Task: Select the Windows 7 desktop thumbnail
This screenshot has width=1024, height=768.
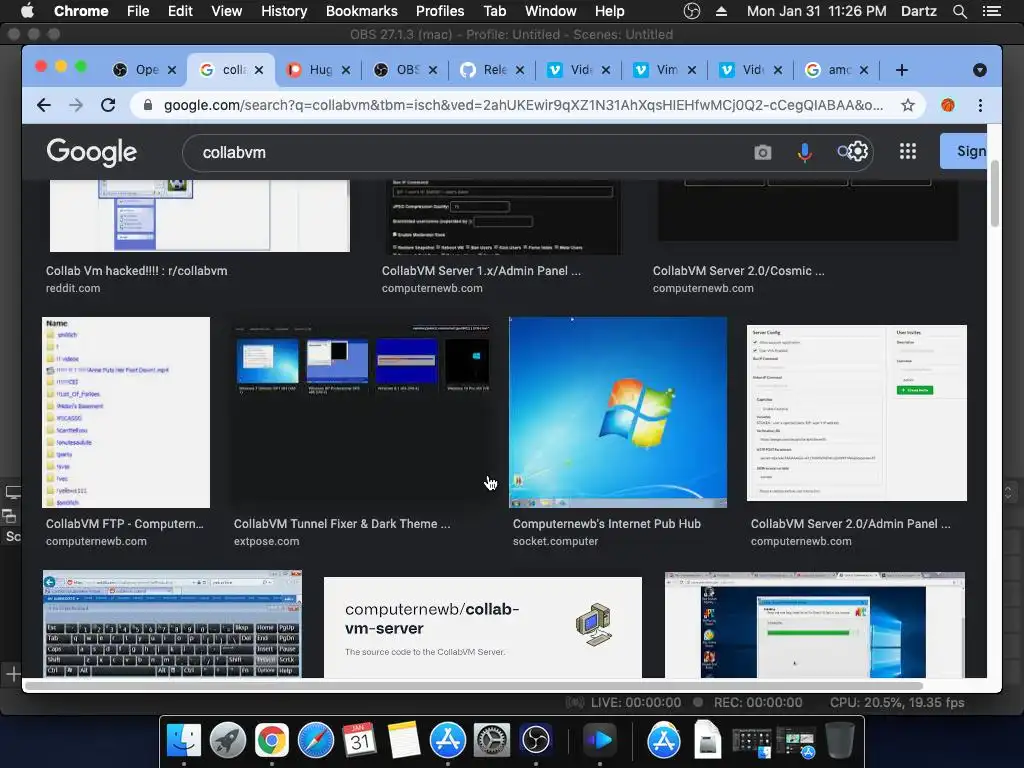Action: [x=618, y=412]
